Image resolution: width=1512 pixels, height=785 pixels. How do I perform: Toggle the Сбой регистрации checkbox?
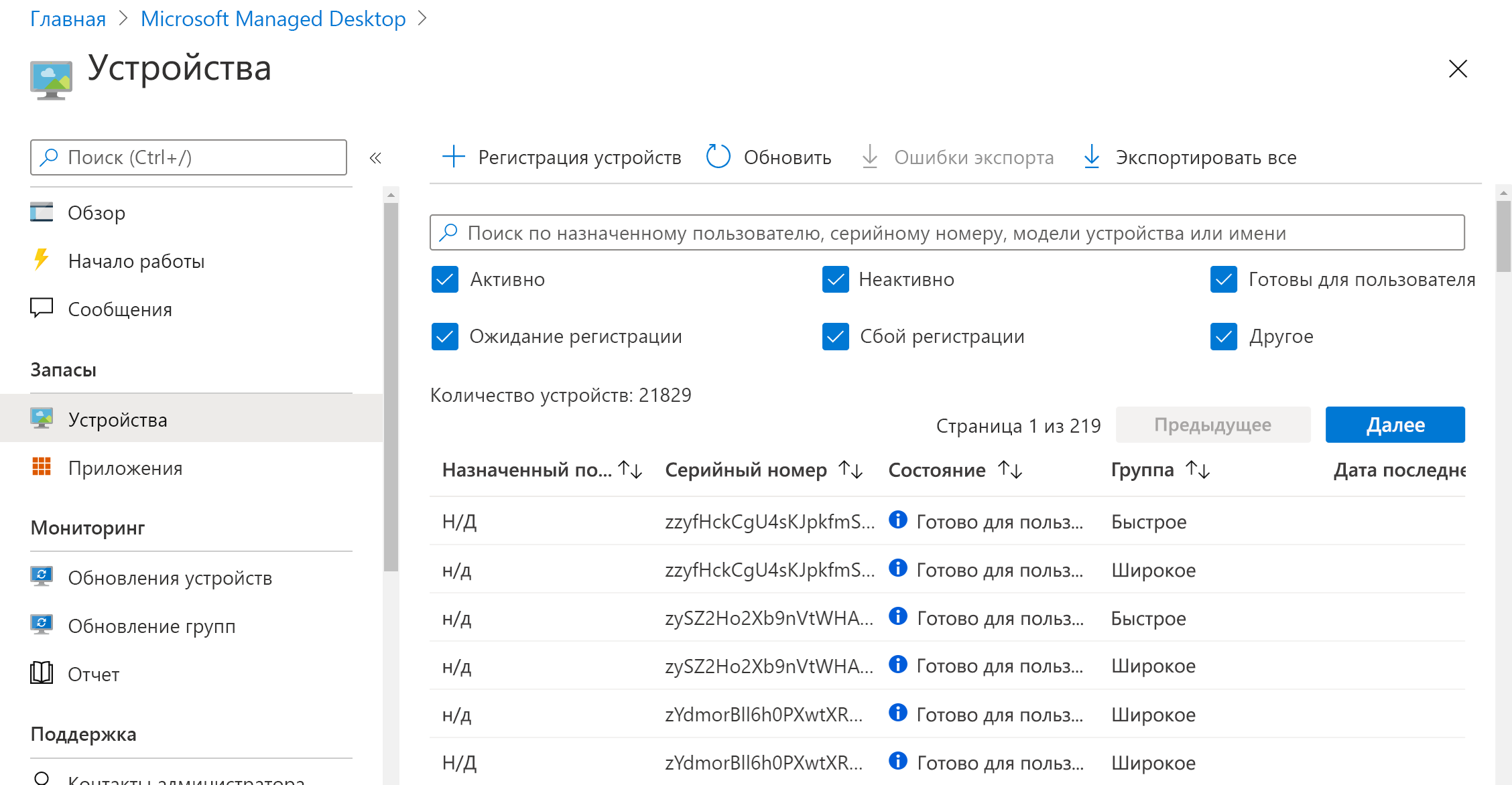[836, 336]
